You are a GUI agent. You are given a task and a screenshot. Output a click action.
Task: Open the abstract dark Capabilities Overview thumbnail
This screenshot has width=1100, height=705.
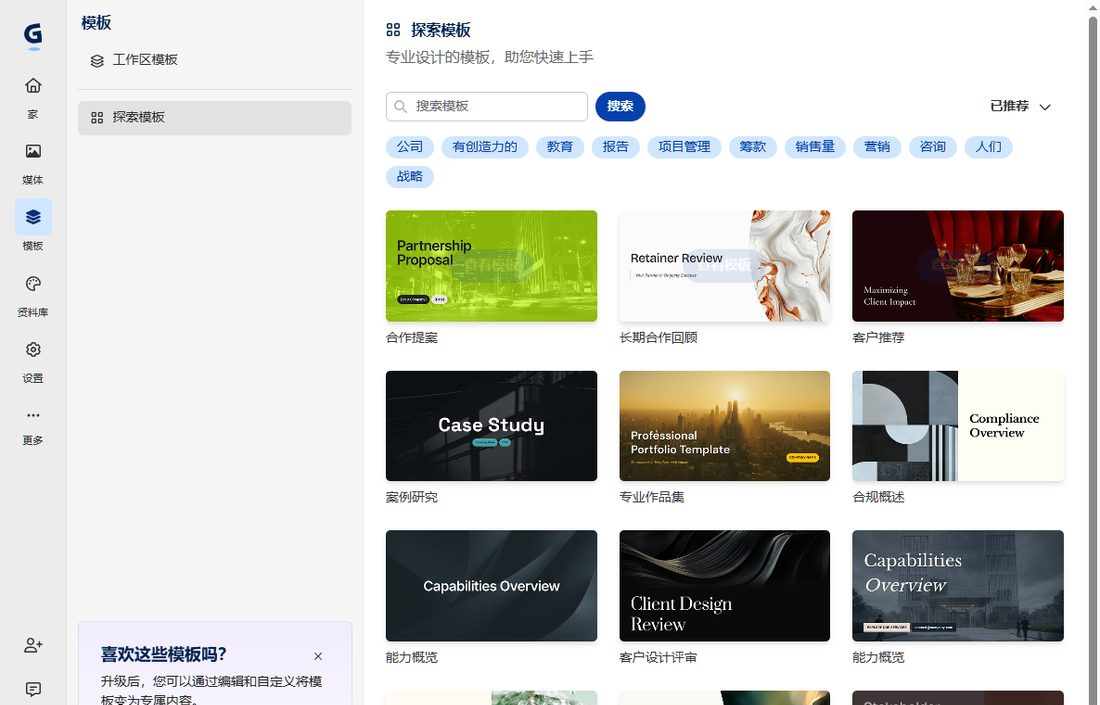(491, 586)
